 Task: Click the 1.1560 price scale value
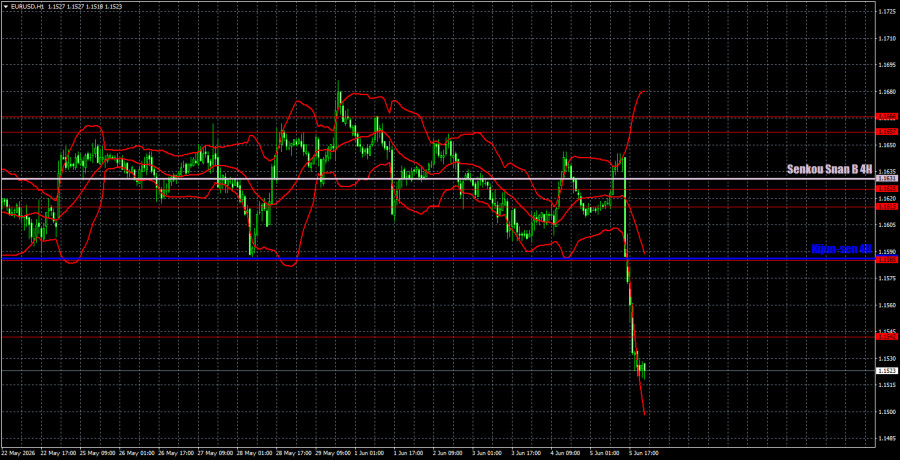(x=885, y=306)
